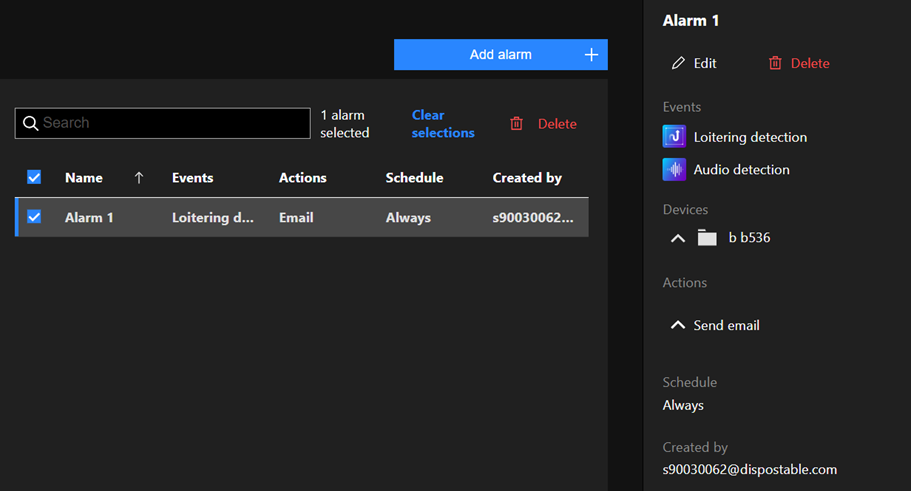Screen dimensions: 911x491
Task: Select the Alarm 1 row name
Action: [89, 217]
